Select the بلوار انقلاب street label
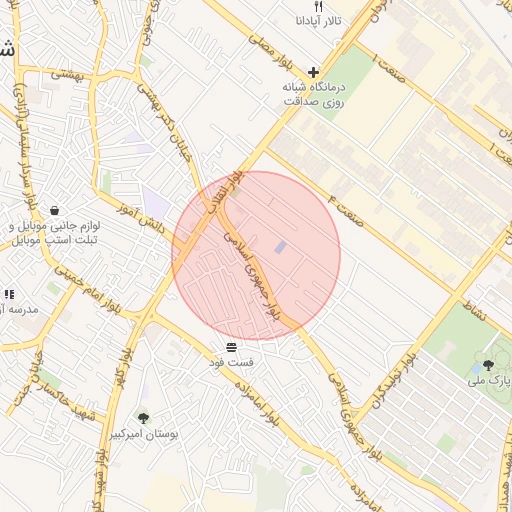Image resolution: width=512 pixels, height=512 pixels. click(227, 192)
